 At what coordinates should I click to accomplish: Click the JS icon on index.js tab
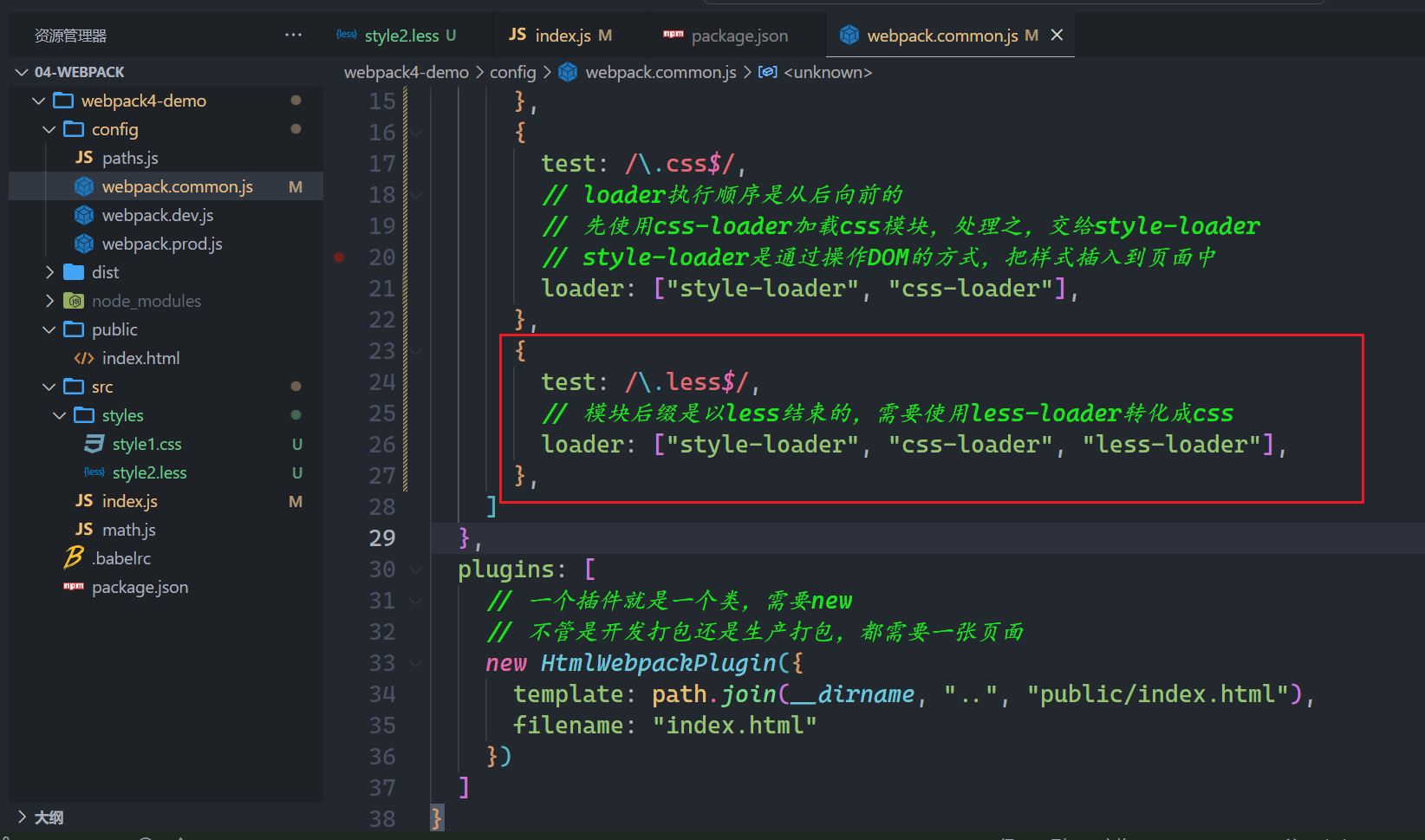point(517,35)
